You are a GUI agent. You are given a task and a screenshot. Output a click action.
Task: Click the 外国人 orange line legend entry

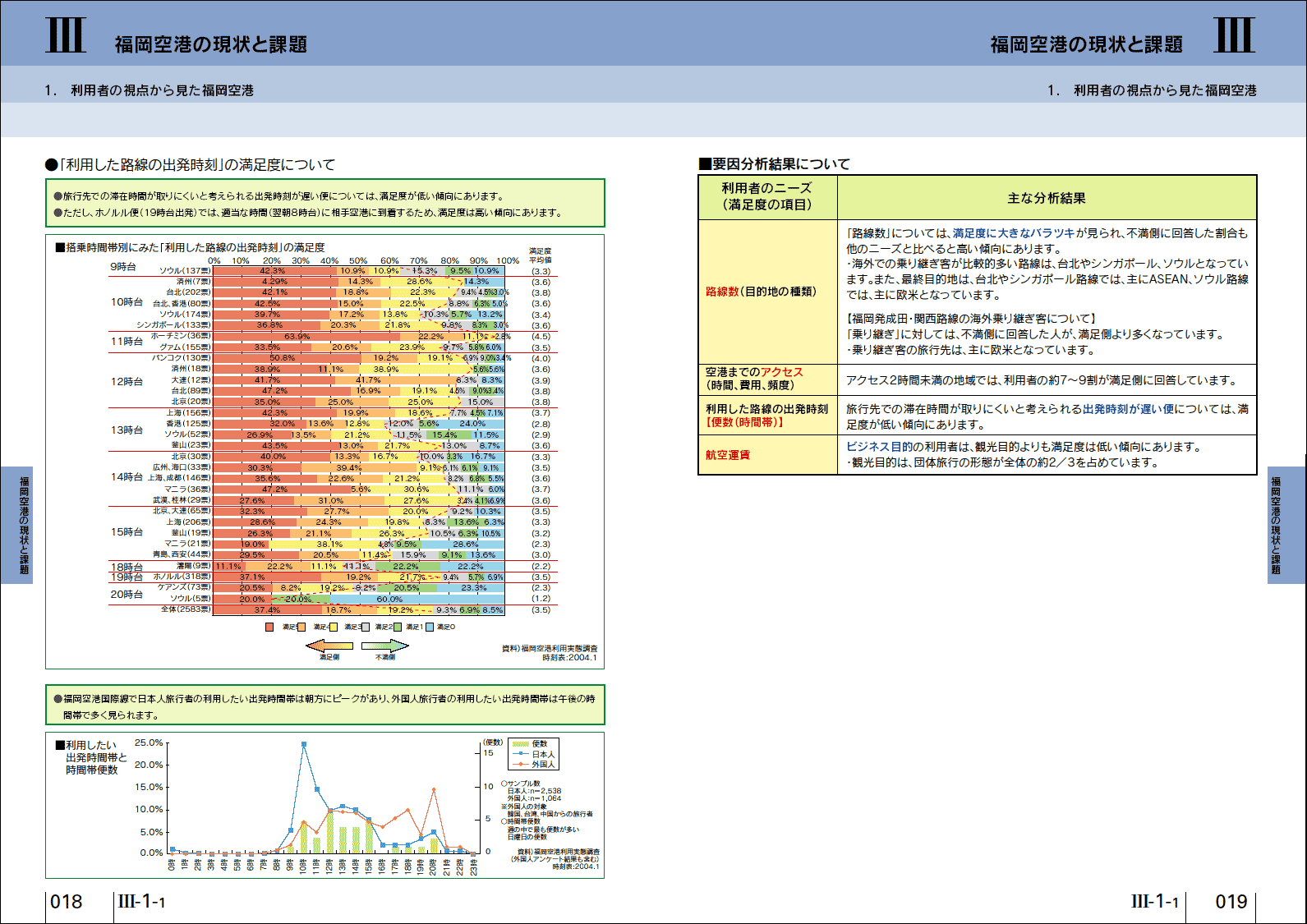[x=533, y=764]
